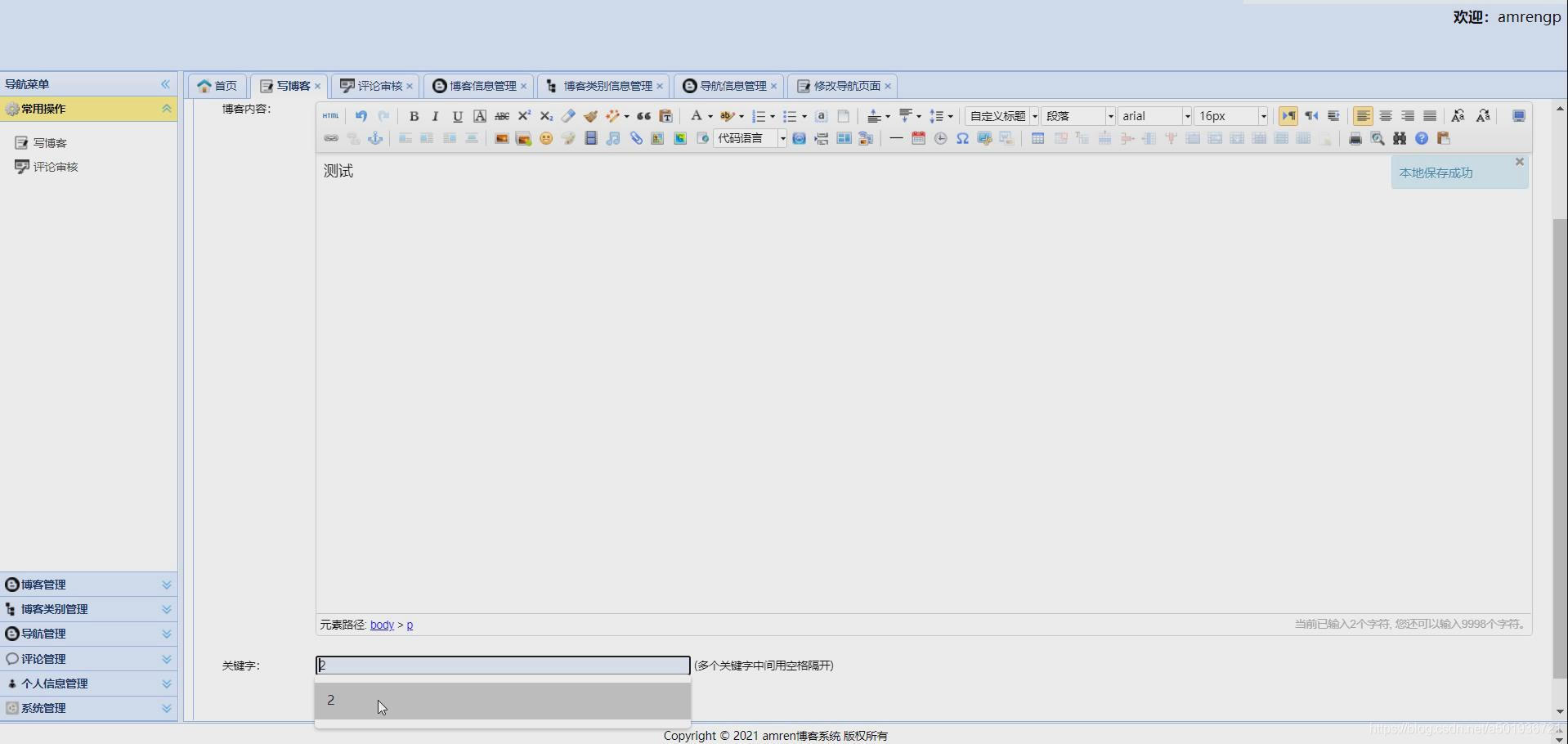Open the line spacing dropdown
1568x744 pixels.
(950, 116)
